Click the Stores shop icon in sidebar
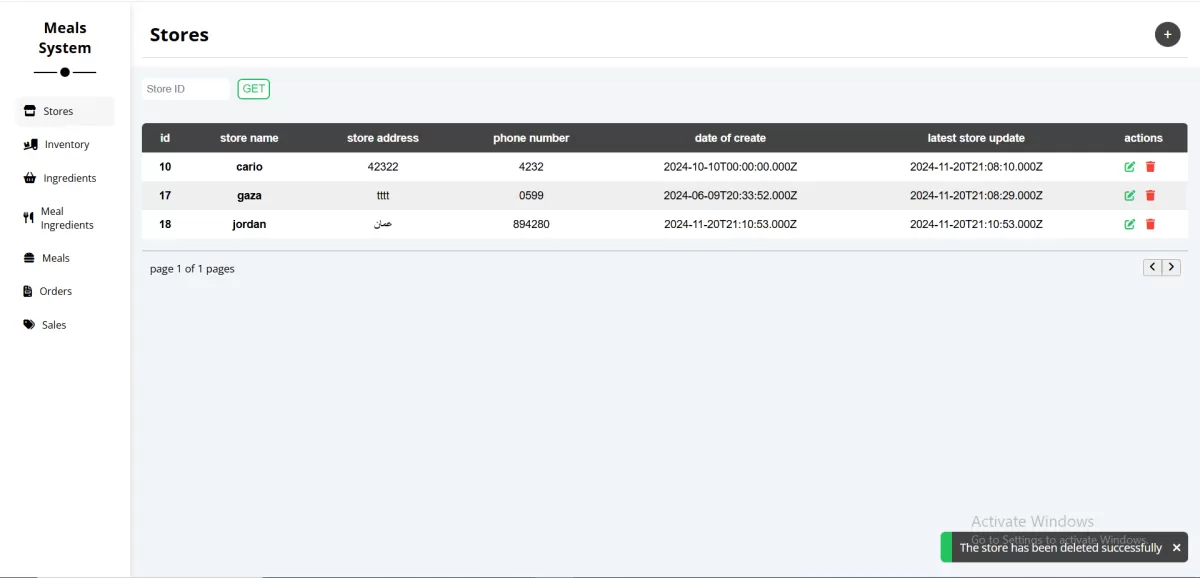 [30, 111]
